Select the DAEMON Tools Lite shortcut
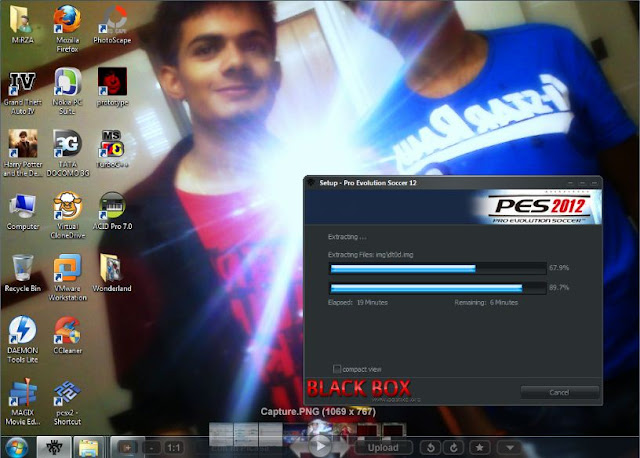The image size is (640, 458). pos(22,340)
